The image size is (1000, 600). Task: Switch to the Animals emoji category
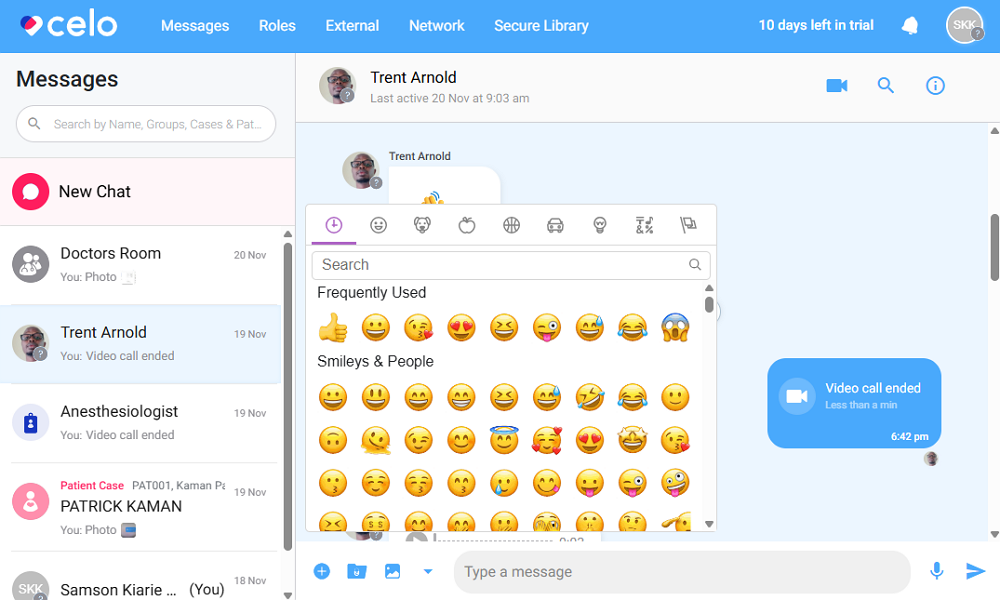(422, 225)
